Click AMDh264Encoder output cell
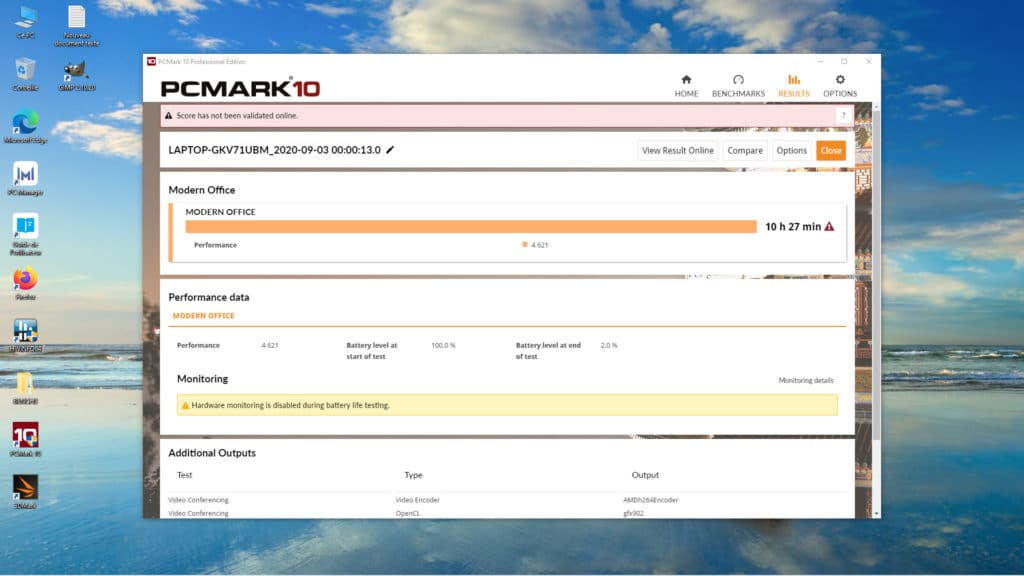The height and width of the screenshot is (576, 1024). click(650, 500)
